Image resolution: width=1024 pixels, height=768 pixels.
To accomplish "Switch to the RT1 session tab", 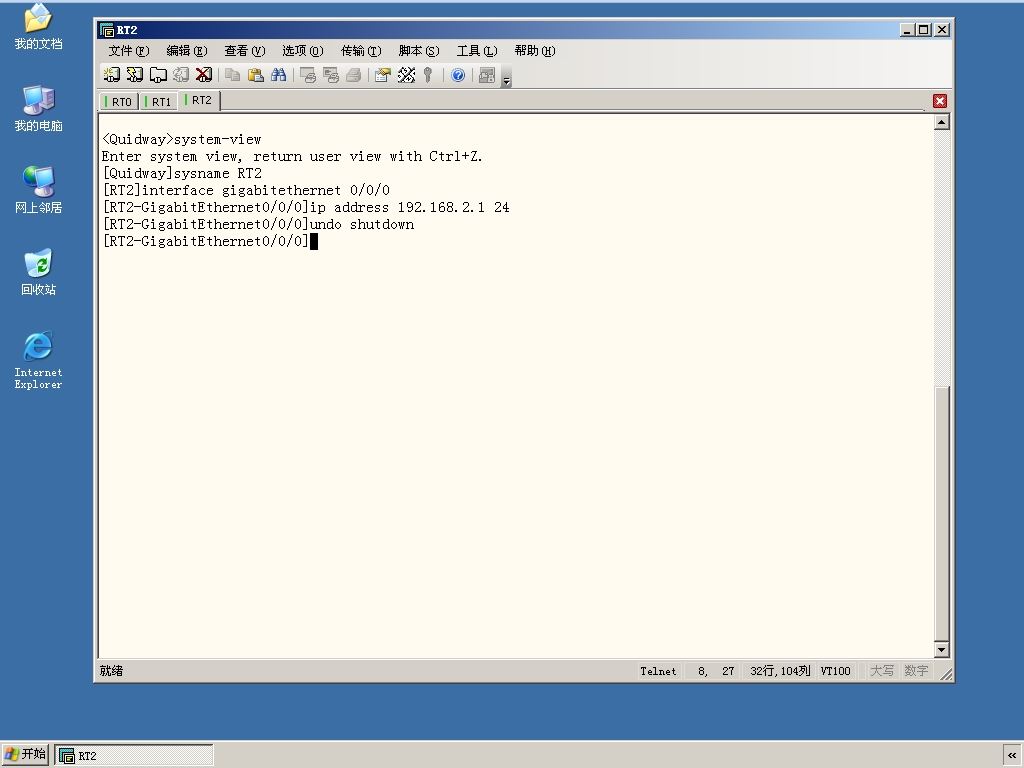I will 158,102.
